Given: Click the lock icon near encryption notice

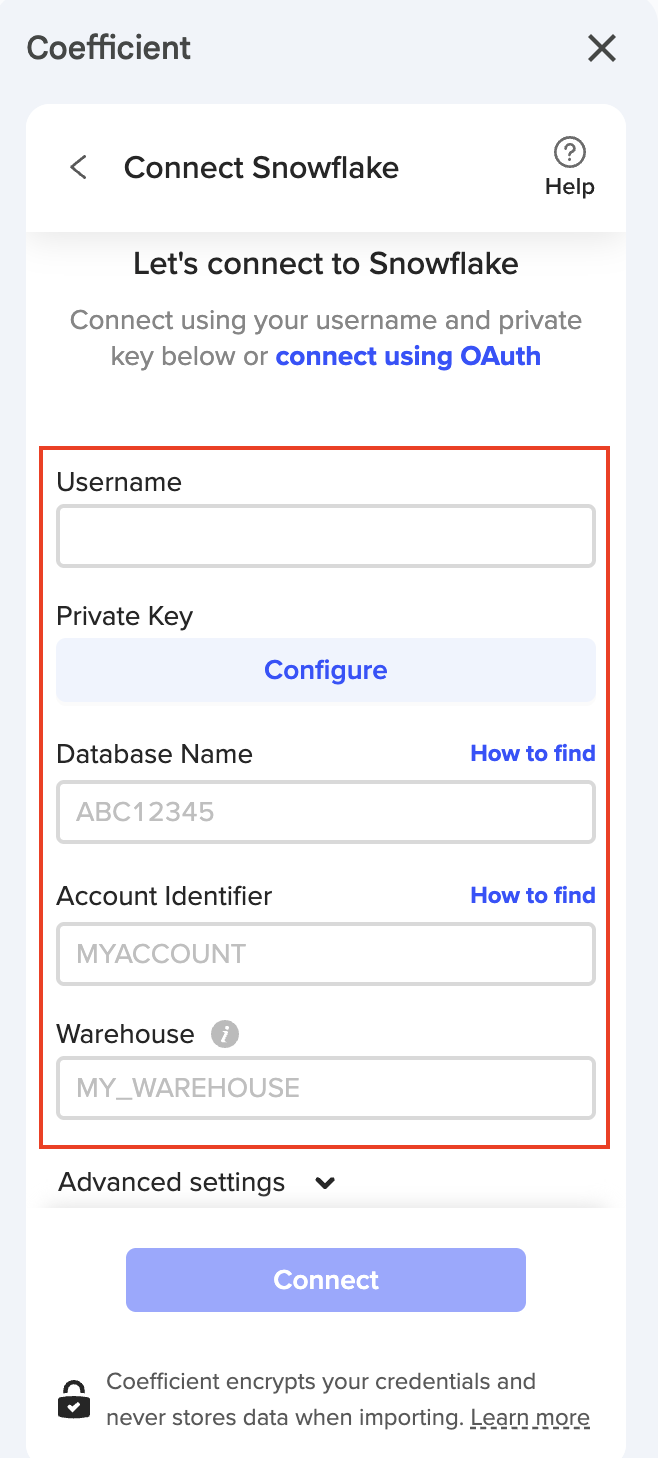Looking at the screenshot, I should point(74,1400).
